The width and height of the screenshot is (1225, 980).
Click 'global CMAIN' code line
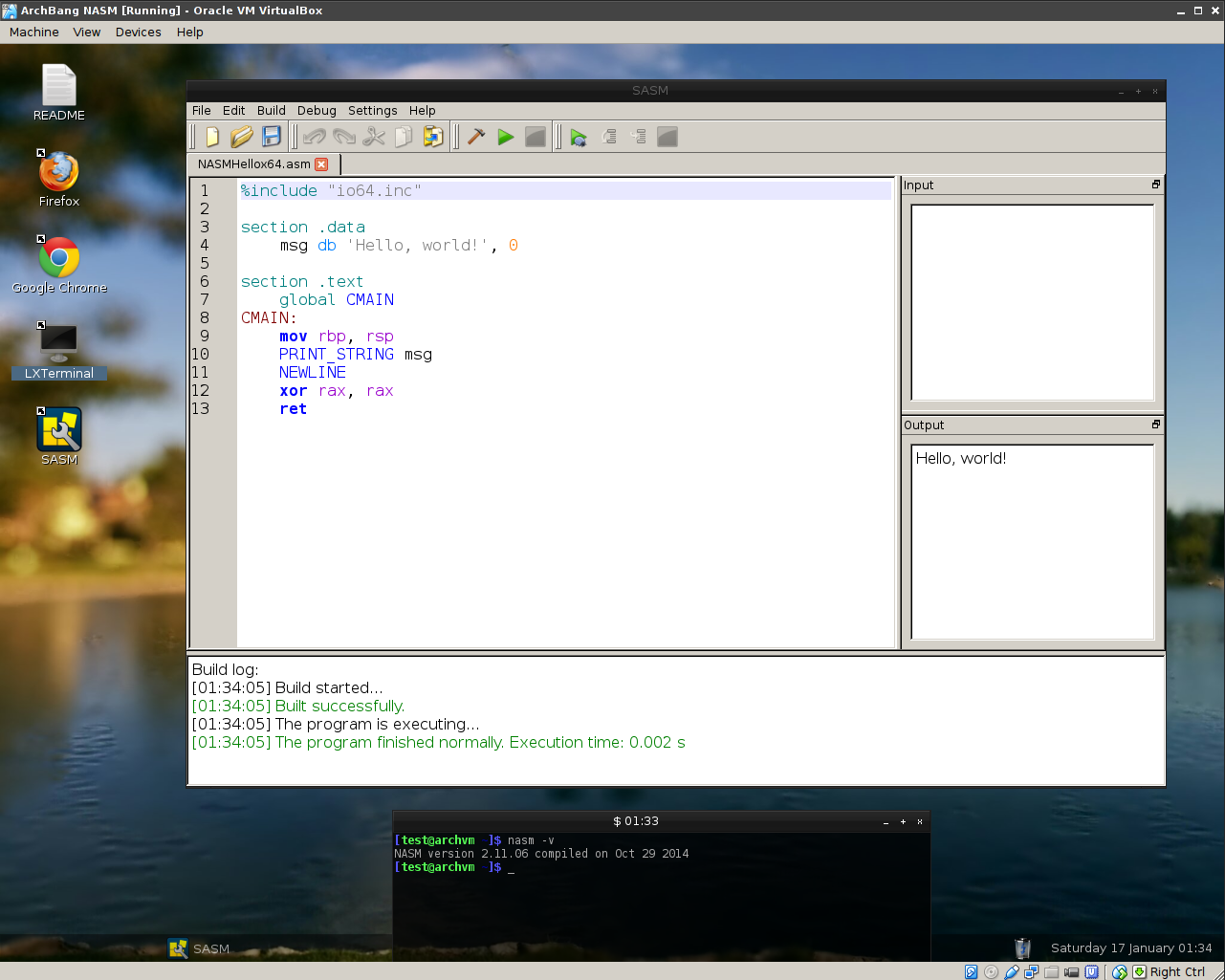[x=337, y=299]
